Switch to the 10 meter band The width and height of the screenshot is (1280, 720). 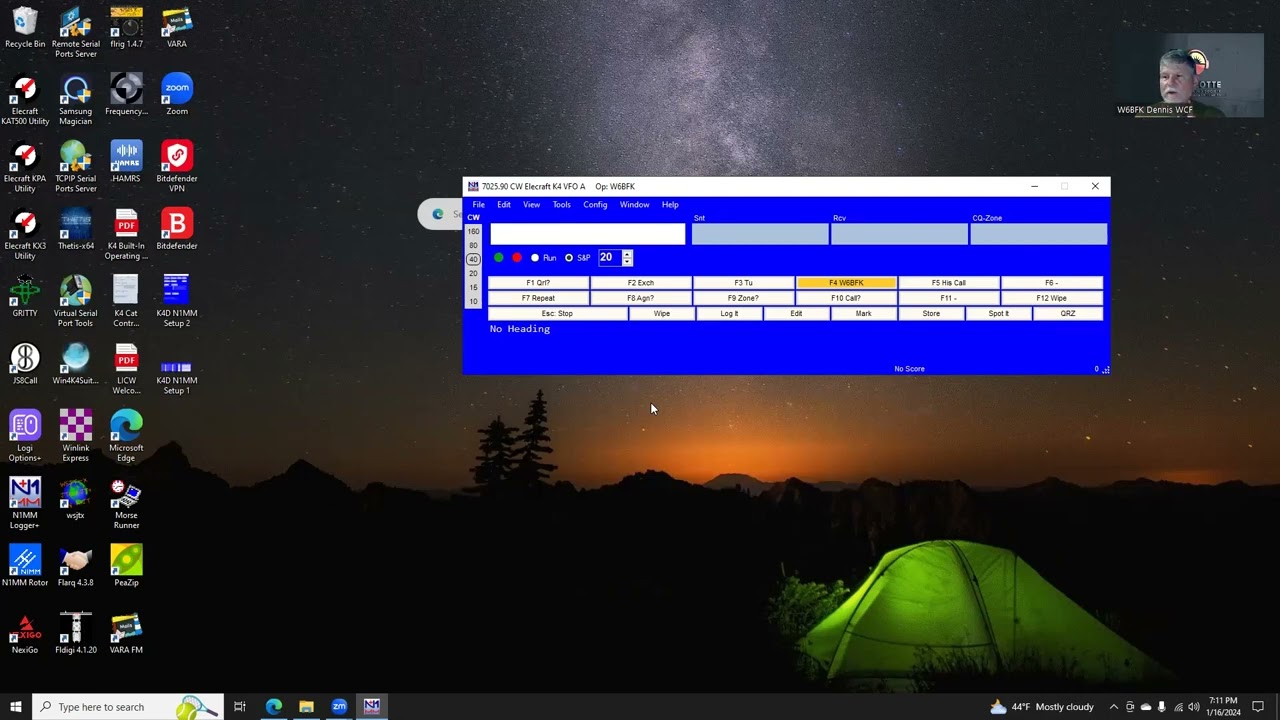(473, 301)
